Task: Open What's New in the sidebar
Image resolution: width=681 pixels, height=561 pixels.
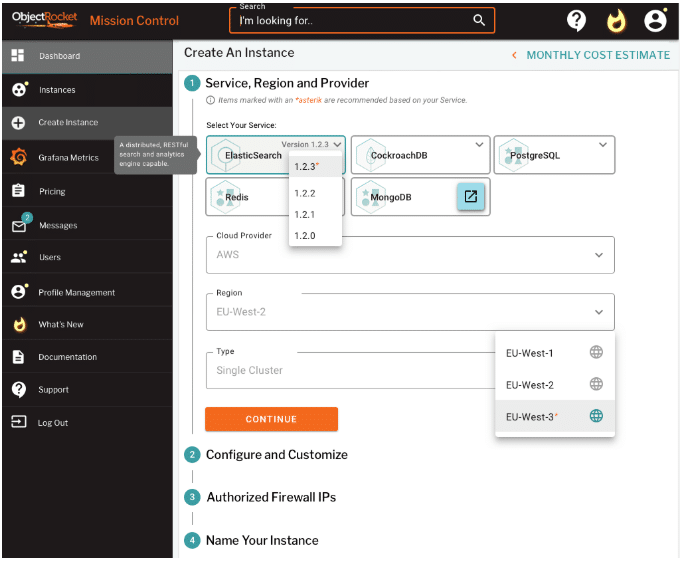Action: pos(87,324)
